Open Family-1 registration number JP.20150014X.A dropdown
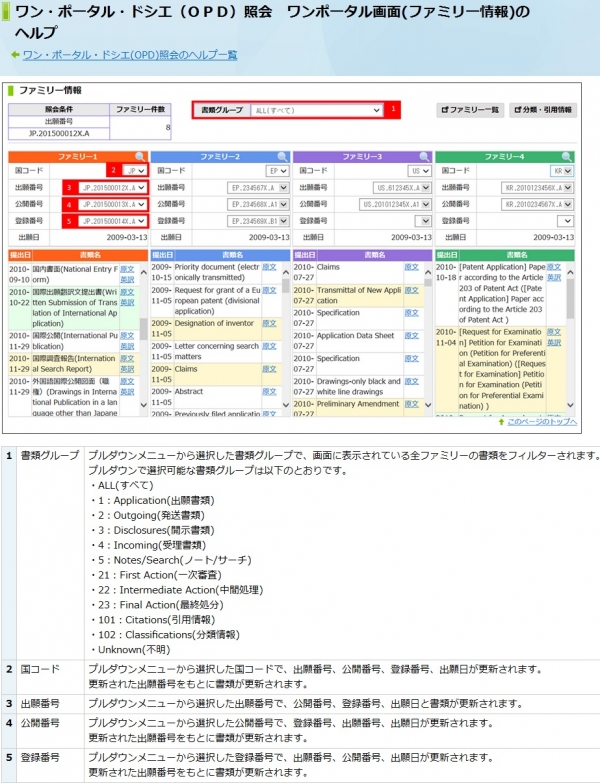 113,221
